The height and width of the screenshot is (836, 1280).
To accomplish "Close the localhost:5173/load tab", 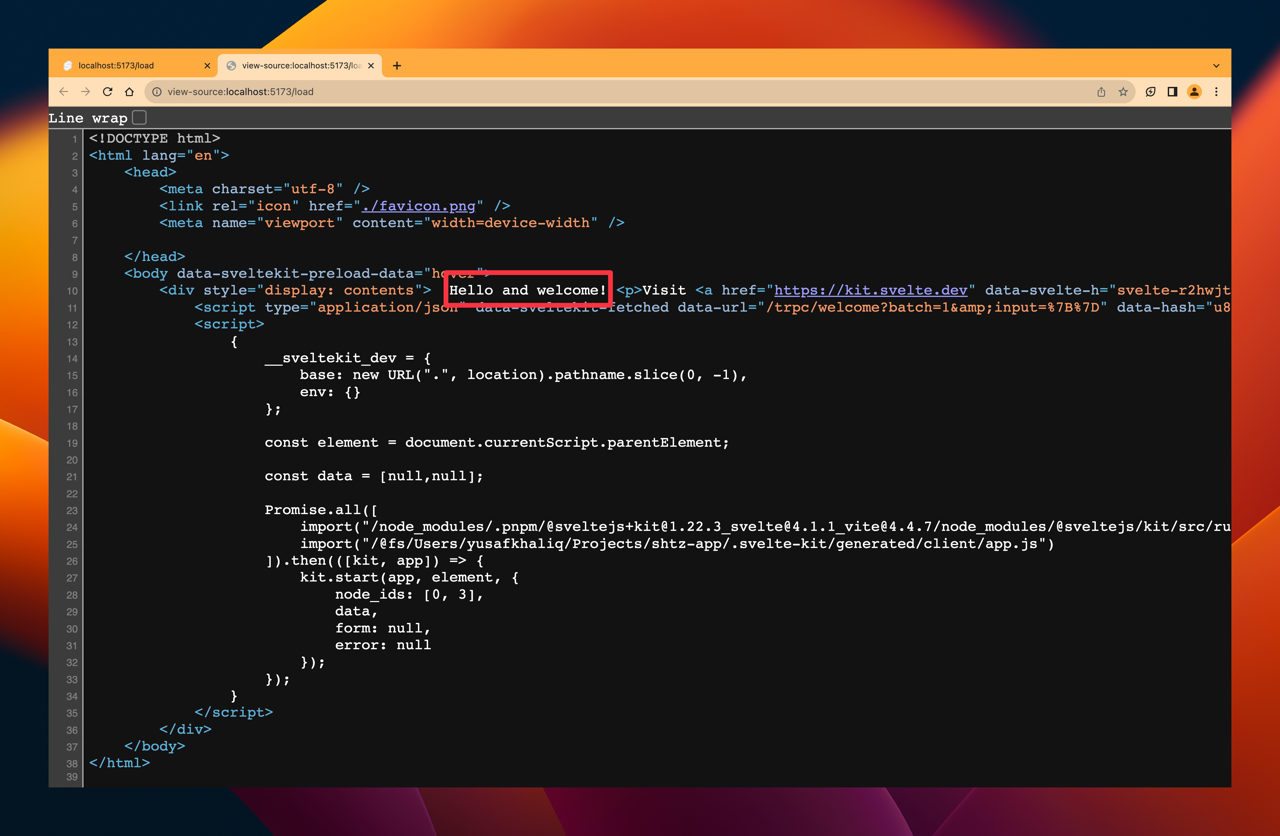I will click(x=207, y=66).
